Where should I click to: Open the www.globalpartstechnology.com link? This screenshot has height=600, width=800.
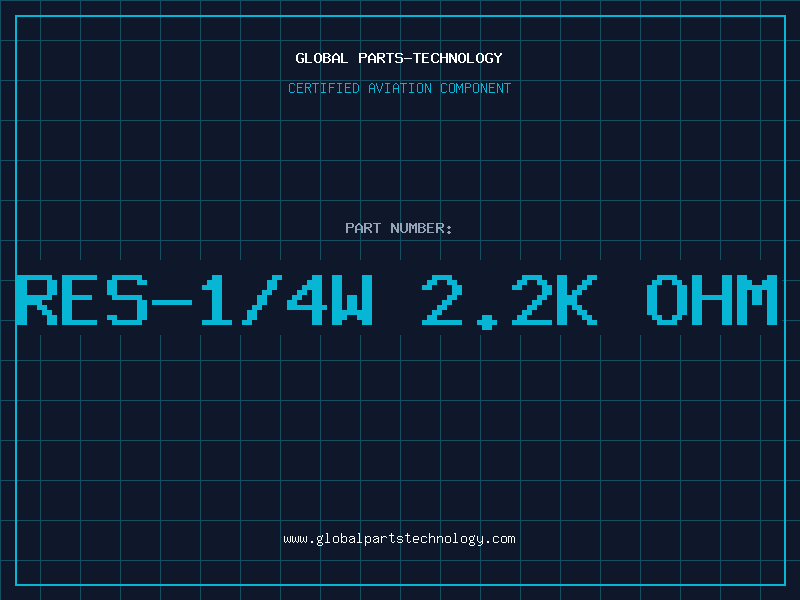click(399, 539)
